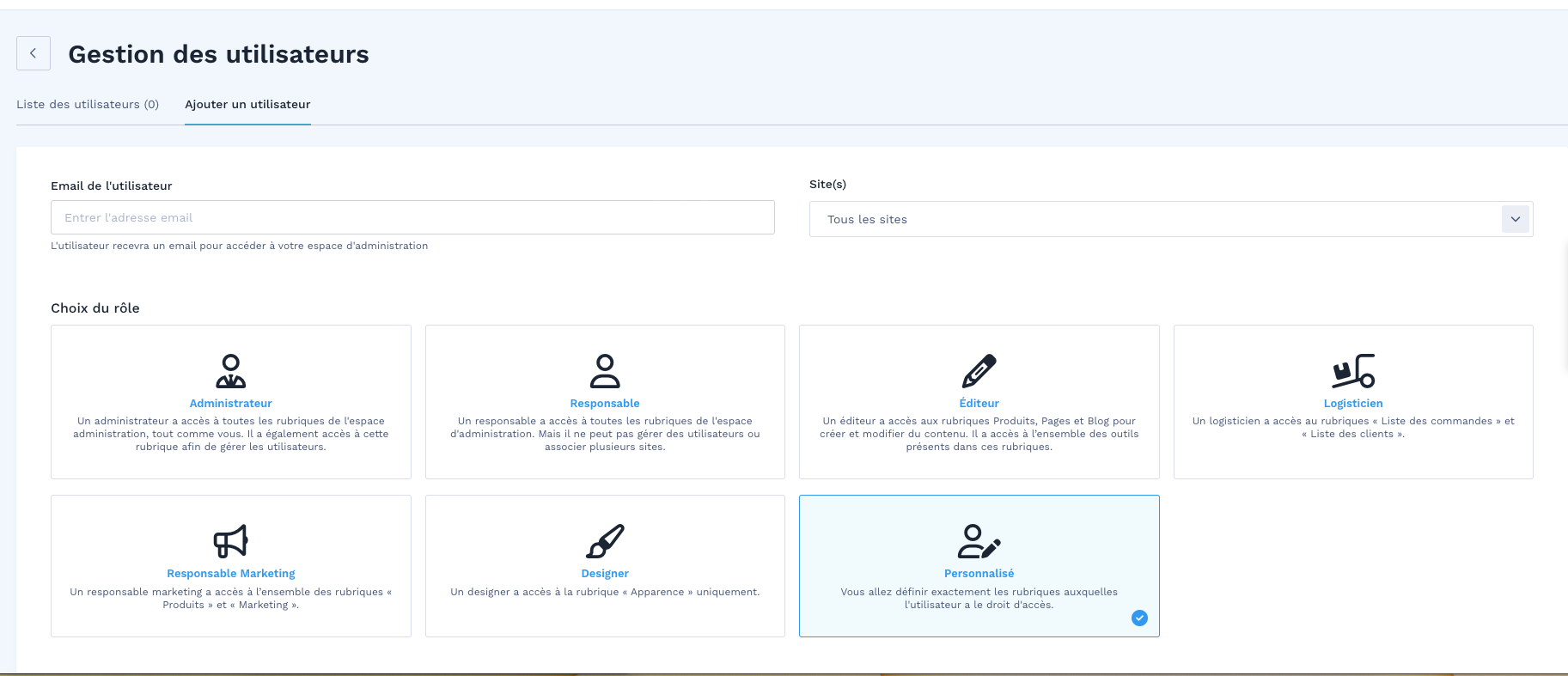The image size is (1568, 676).
Task: Expand the Tous les sites selector
Action: (1151, 219)
